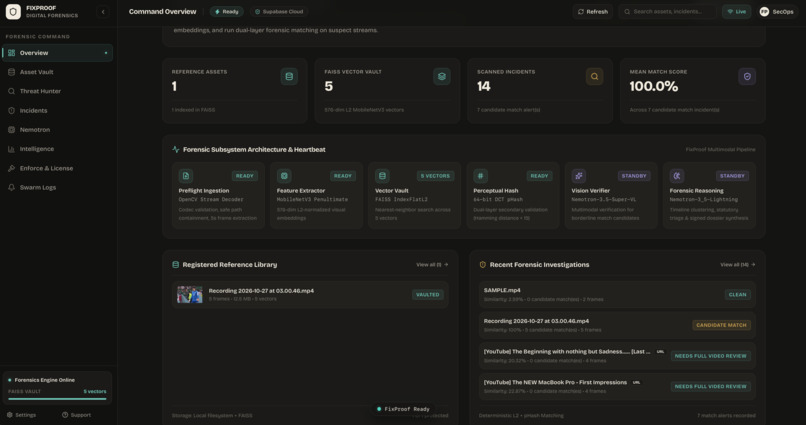Click the Enforce & License key icon

pos(11,168)
